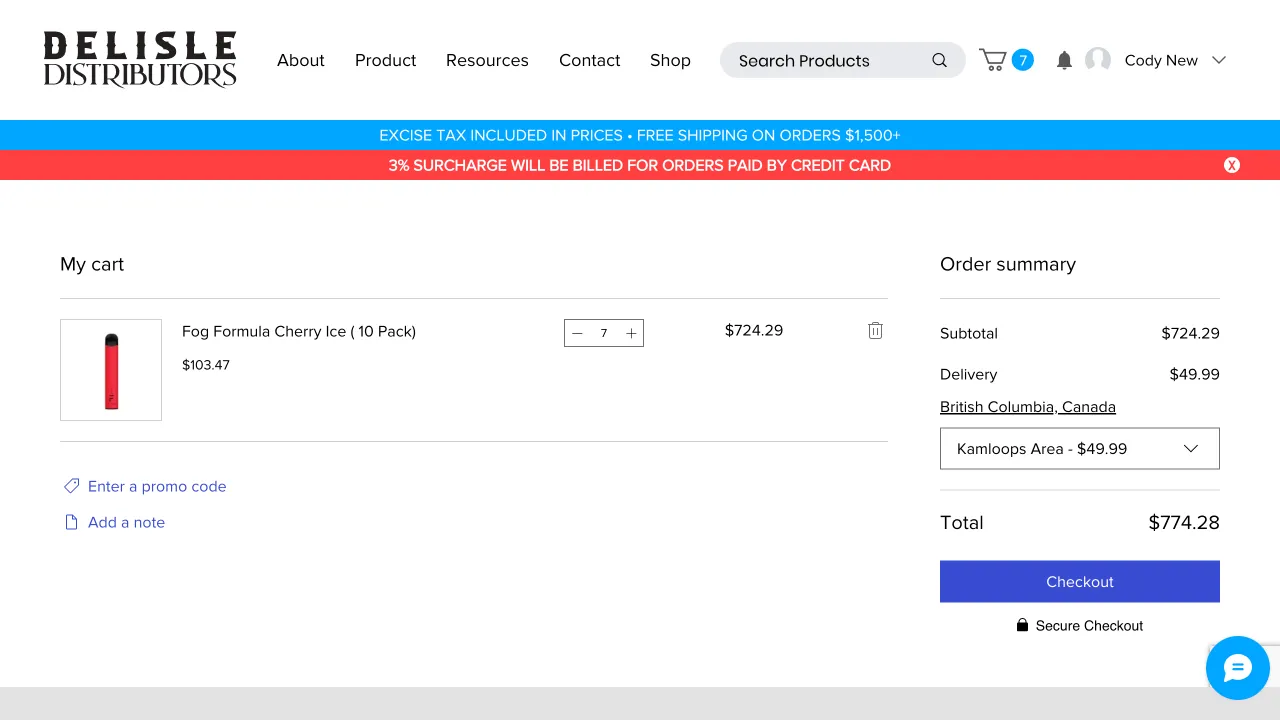Click the user profile avatar
The image size is (1280, 720).
[1098, 60]
